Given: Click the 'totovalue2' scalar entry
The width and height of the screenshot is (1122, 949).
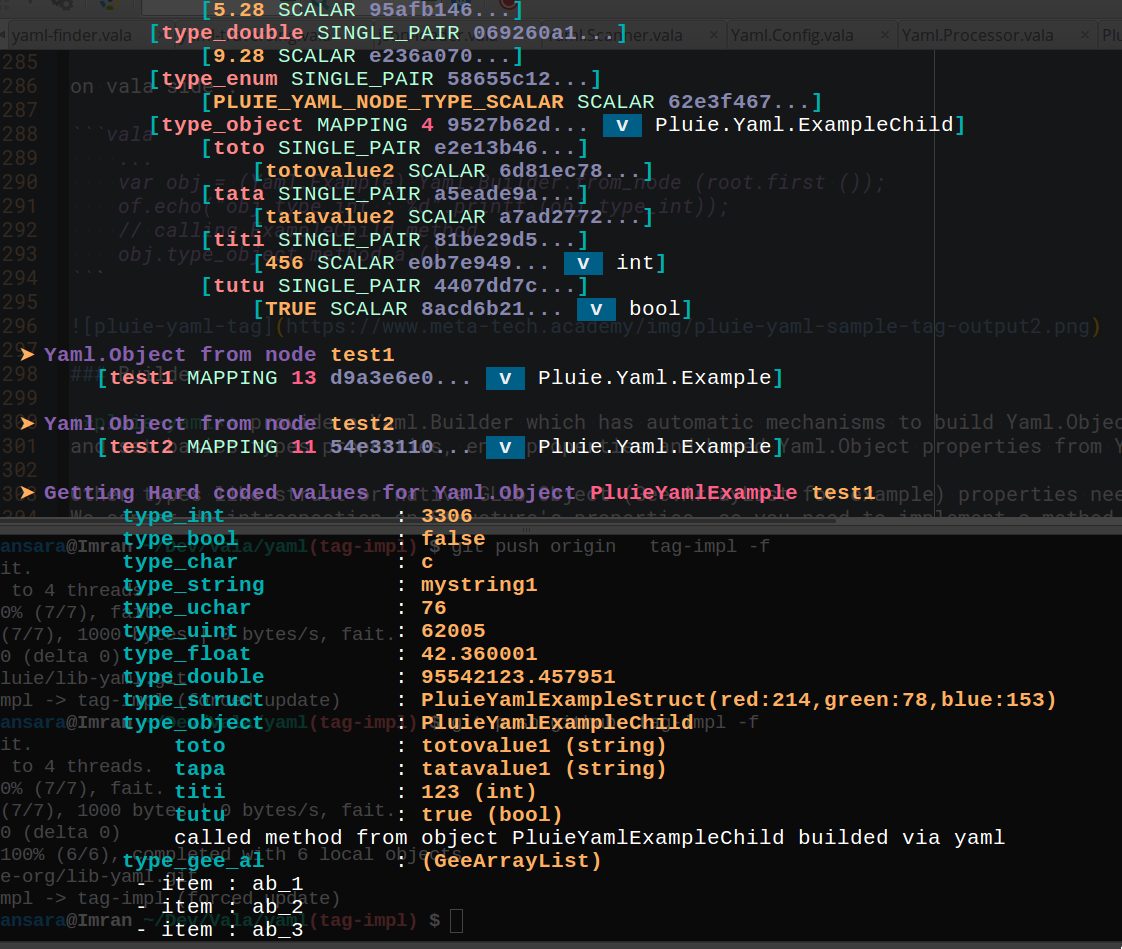Looking at the screenshot, I should tap(330, 171).
